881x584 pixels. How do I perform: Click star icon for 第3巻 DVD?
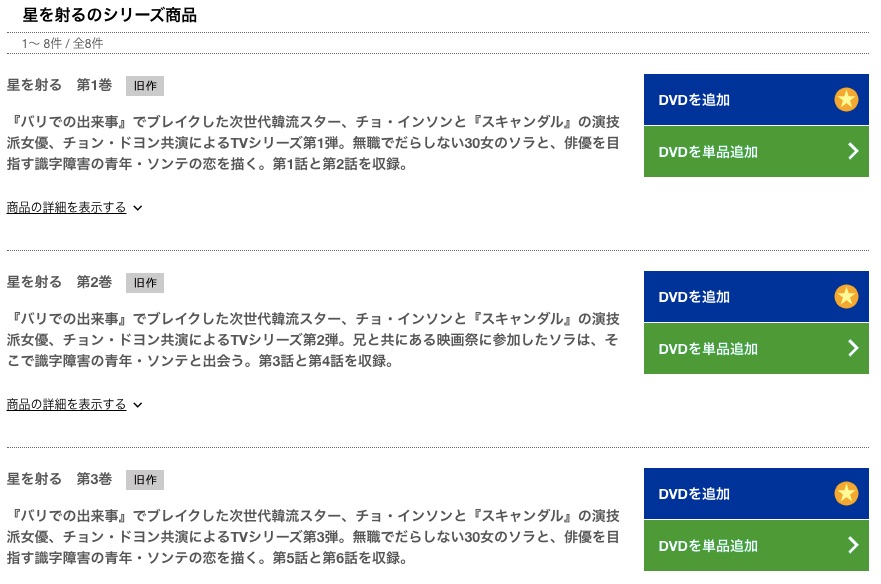[x=846, y=494]
